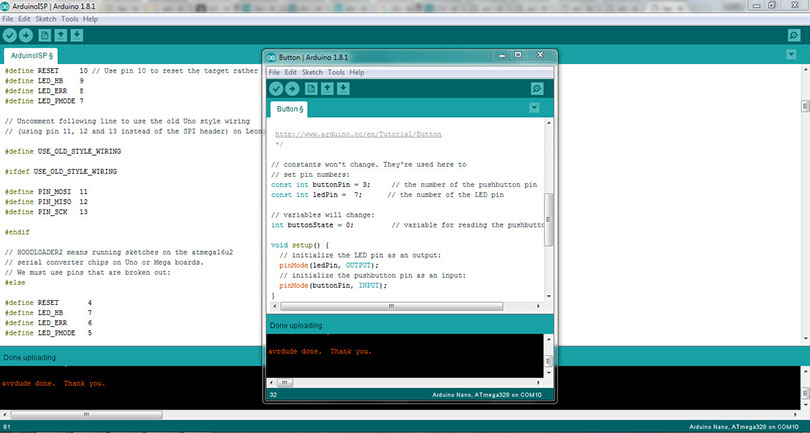This screenshot has width=810, height=433.
Task: Click '#define RESET 4' line
Action: [x=48, y=303]
